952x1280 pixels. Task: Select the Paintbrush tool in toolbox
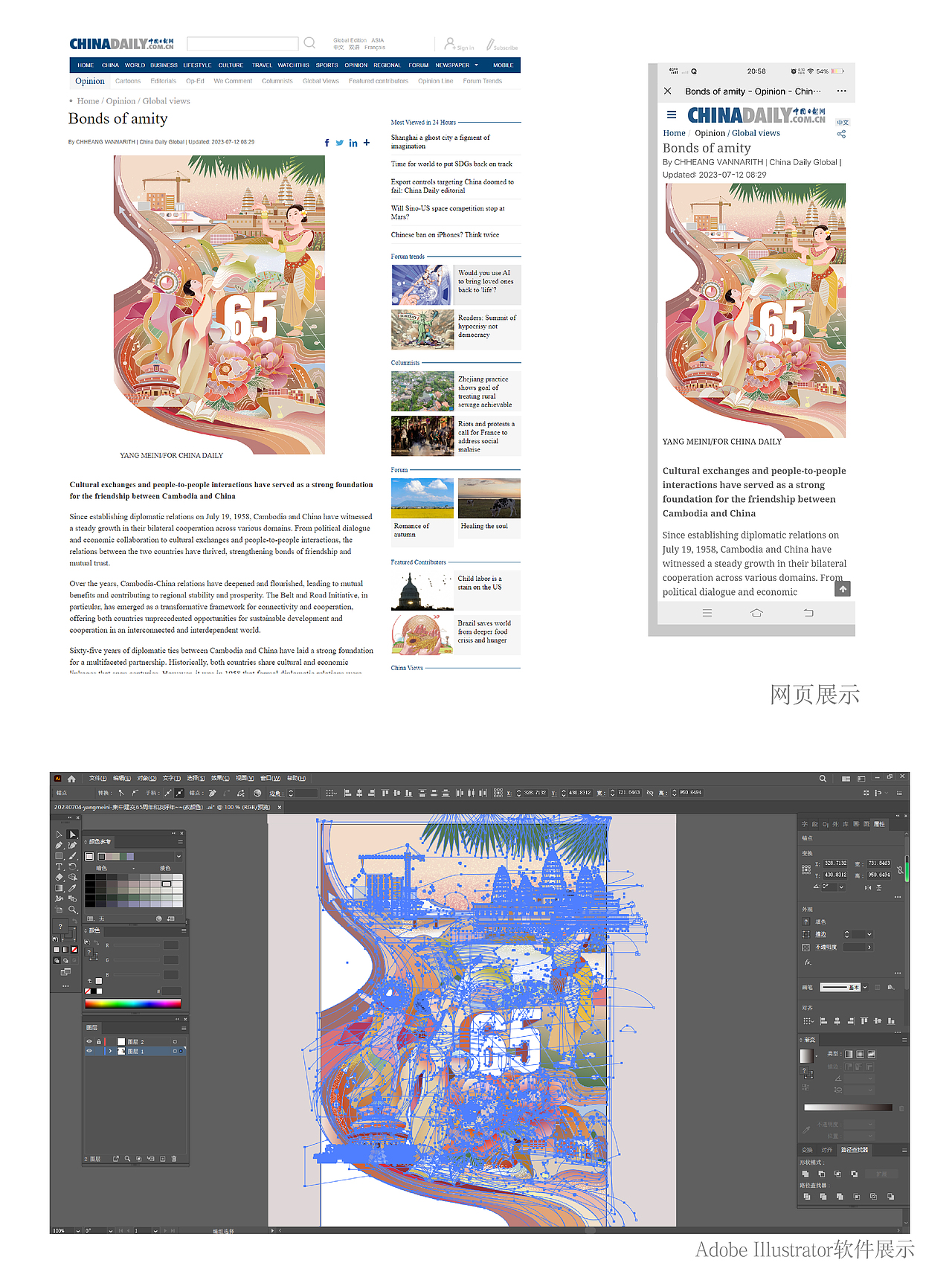72,855
